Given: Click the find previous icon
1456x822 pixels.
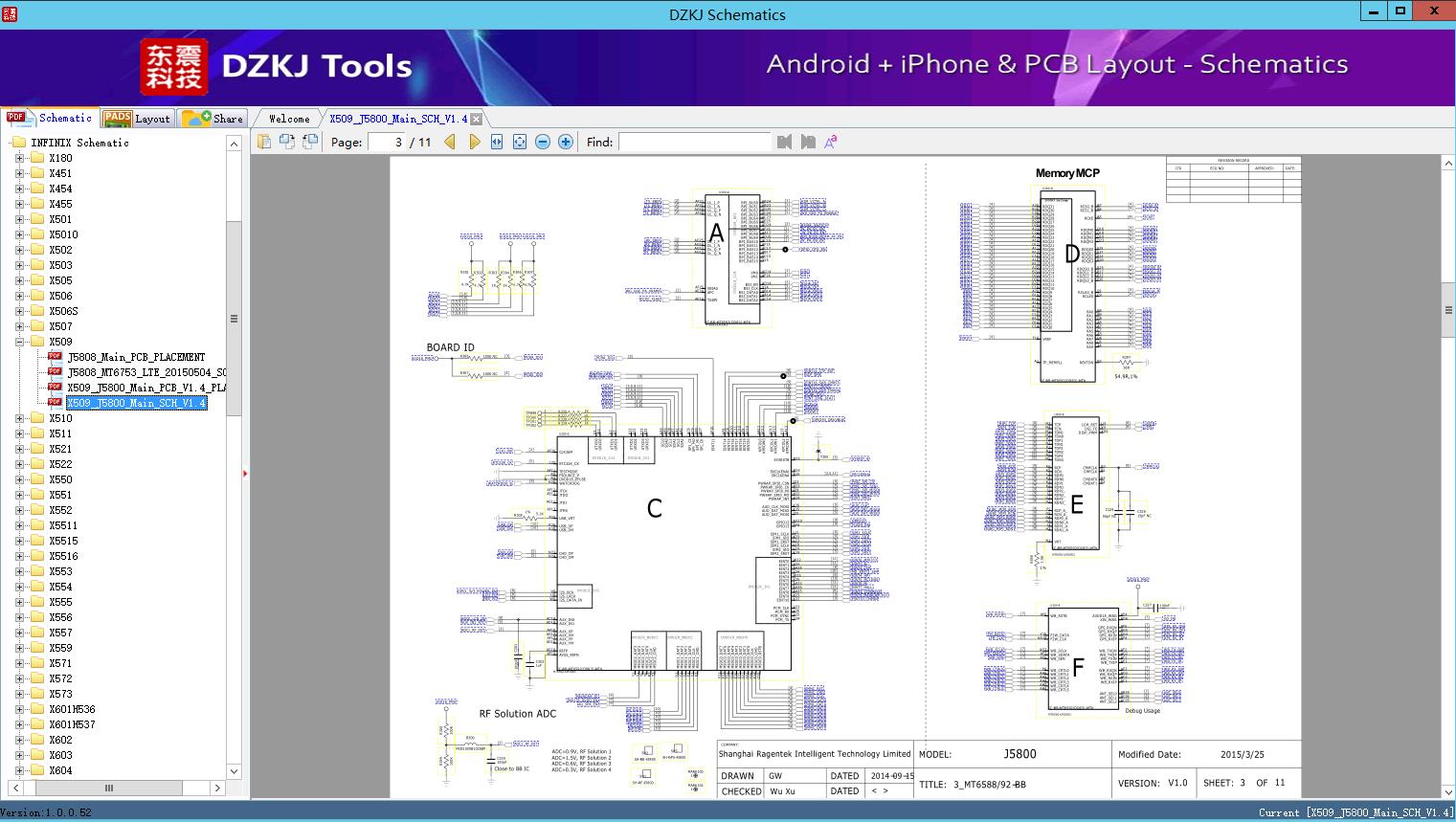Looking at the screenshot, I should (x=784, y=142).
